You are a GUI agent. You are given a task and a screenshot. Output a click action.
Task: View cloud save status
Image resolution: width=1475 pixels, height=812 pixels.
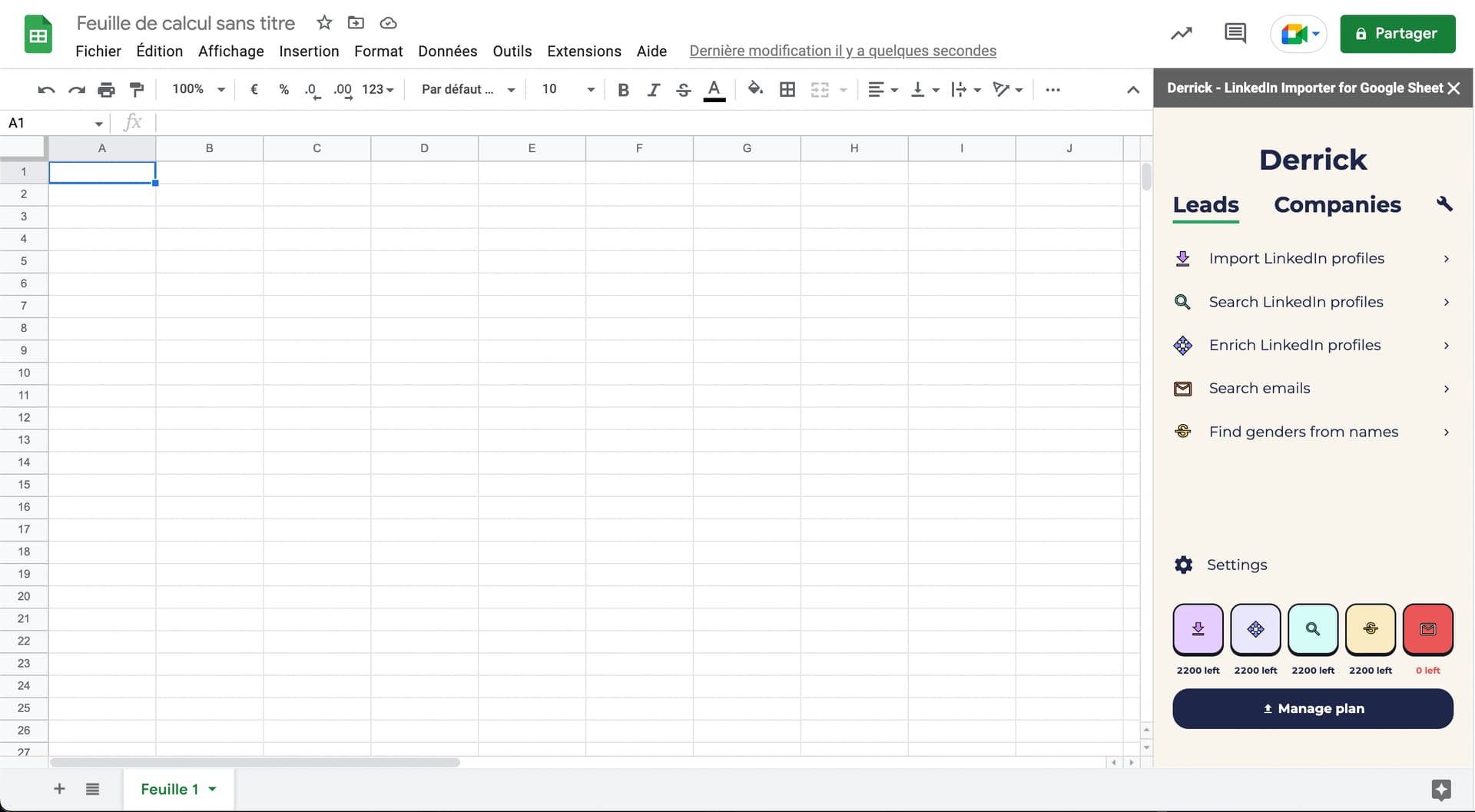pyautogui.click(x=389, y=23)
